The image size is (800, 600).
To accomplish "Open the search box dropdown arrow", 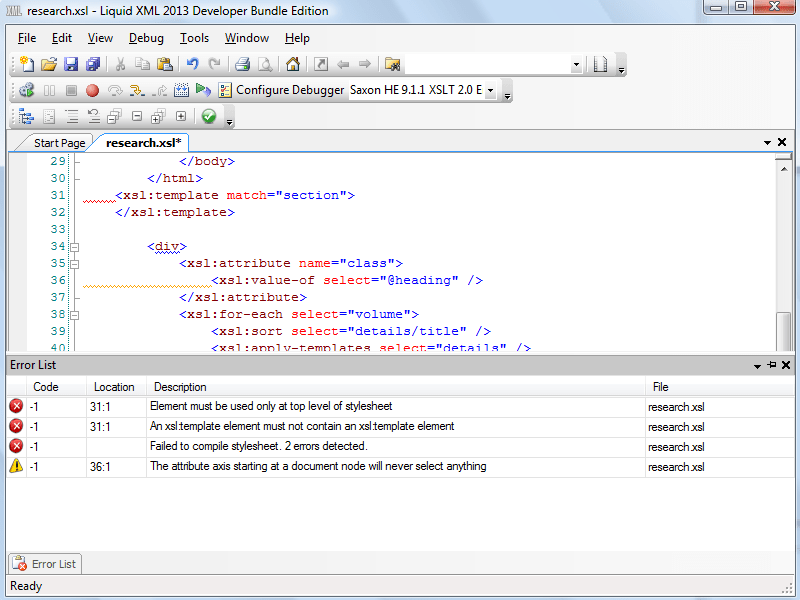I will 576,65.
